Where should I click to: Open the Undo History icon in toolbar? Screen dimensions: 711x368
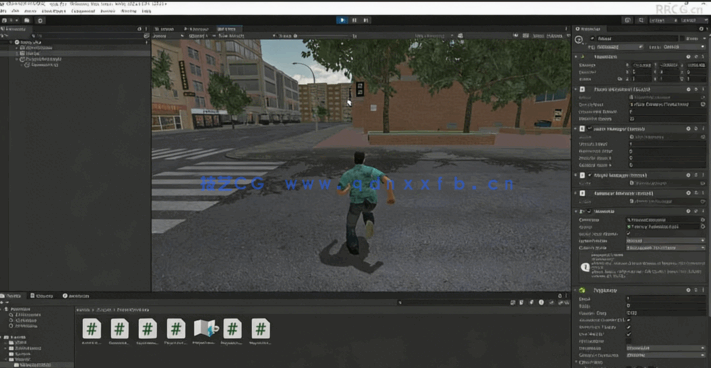click(x=628, y=20)
